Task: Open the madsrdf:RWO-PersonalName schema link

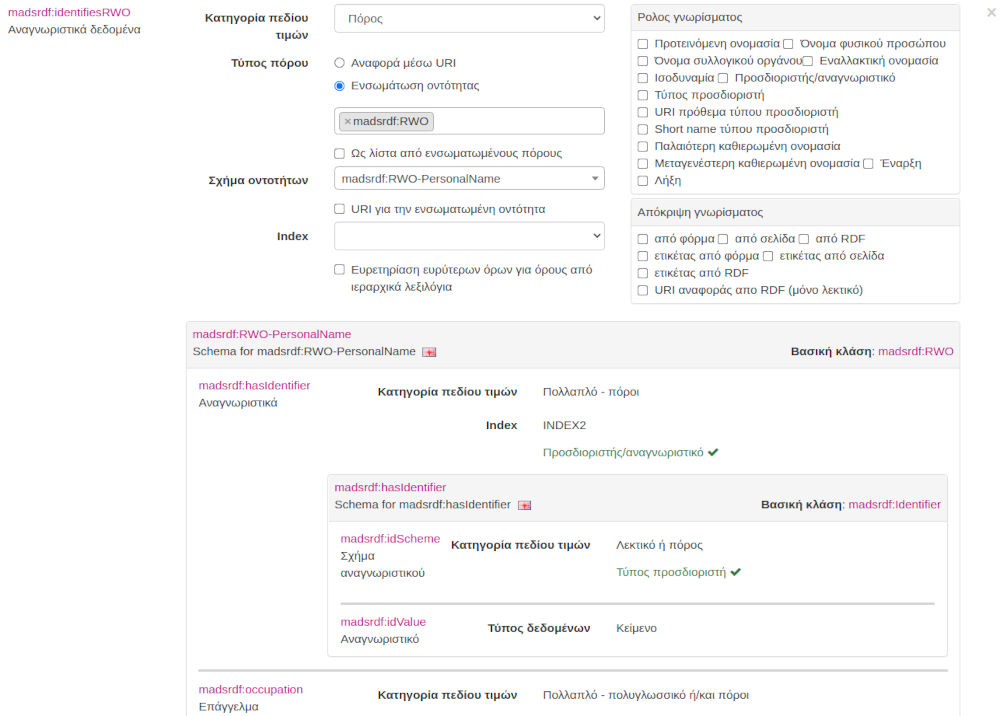Action: tap(271, 334)
